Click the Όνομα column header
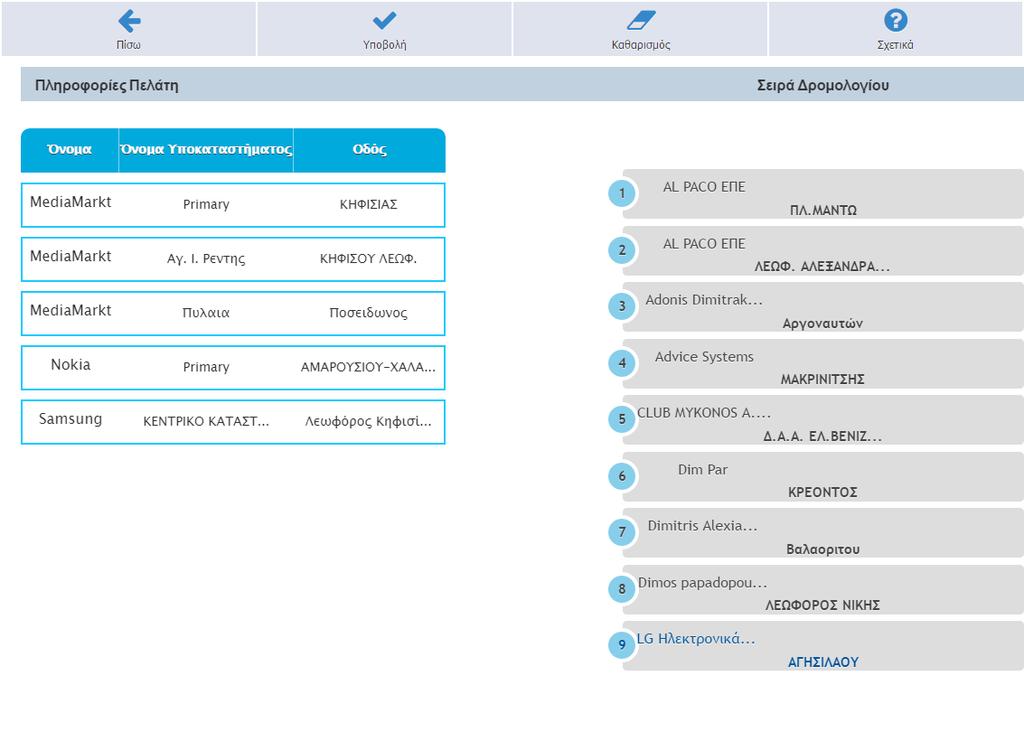 69,150
